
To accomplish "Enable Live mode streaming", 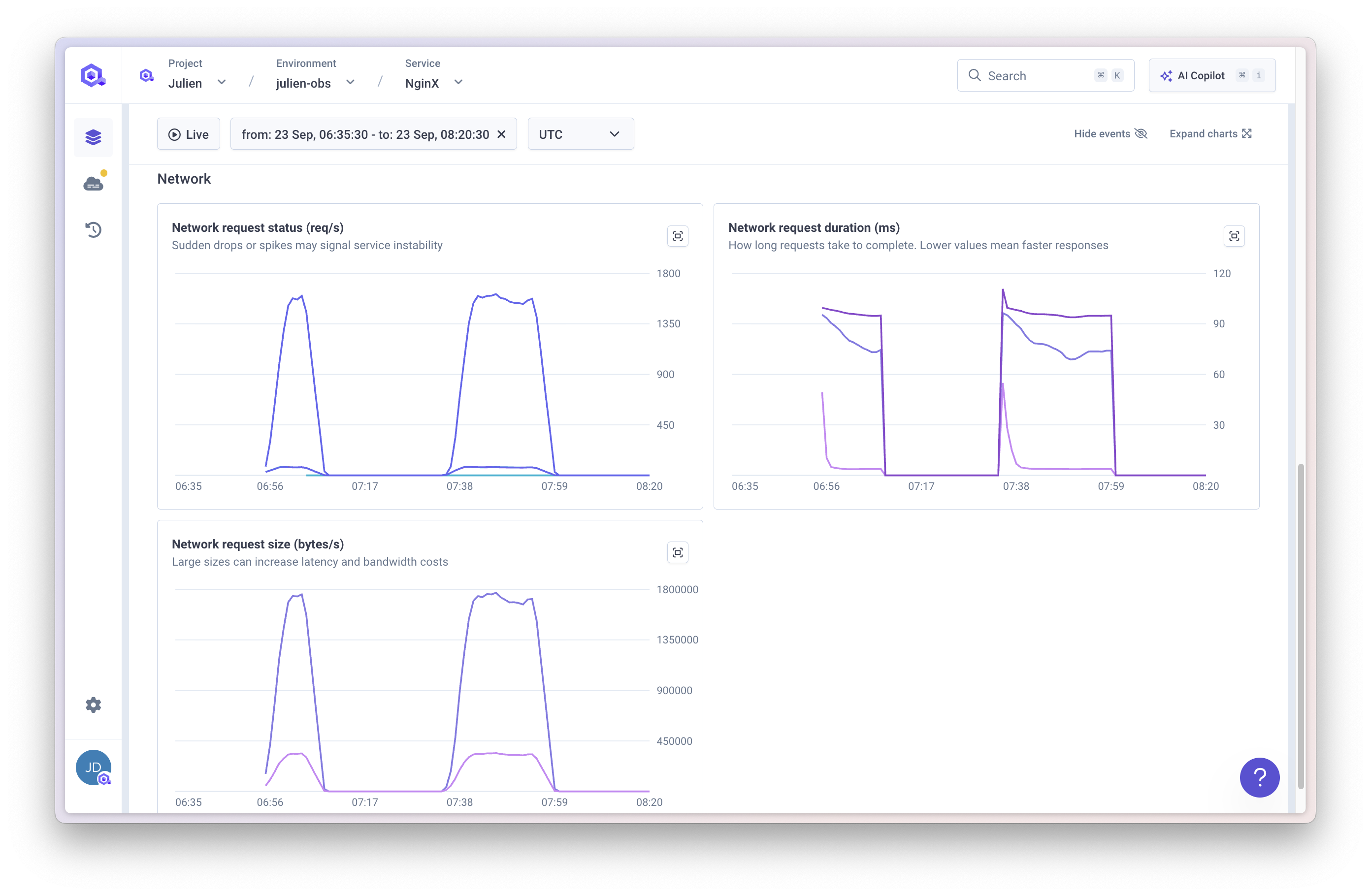I will pos(189,133).
